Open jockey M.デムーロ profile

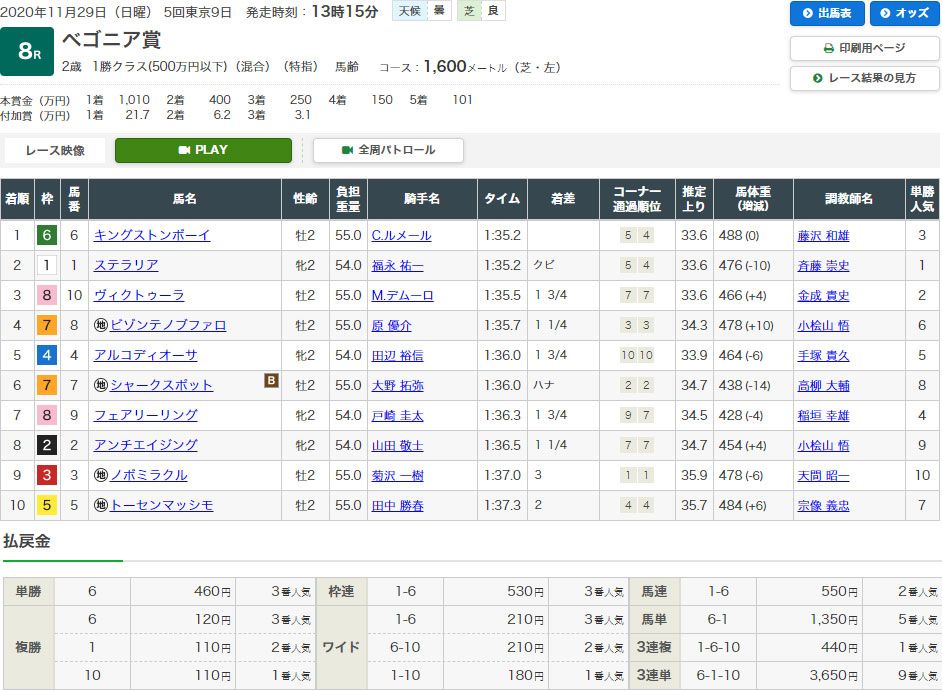[402, 295]
